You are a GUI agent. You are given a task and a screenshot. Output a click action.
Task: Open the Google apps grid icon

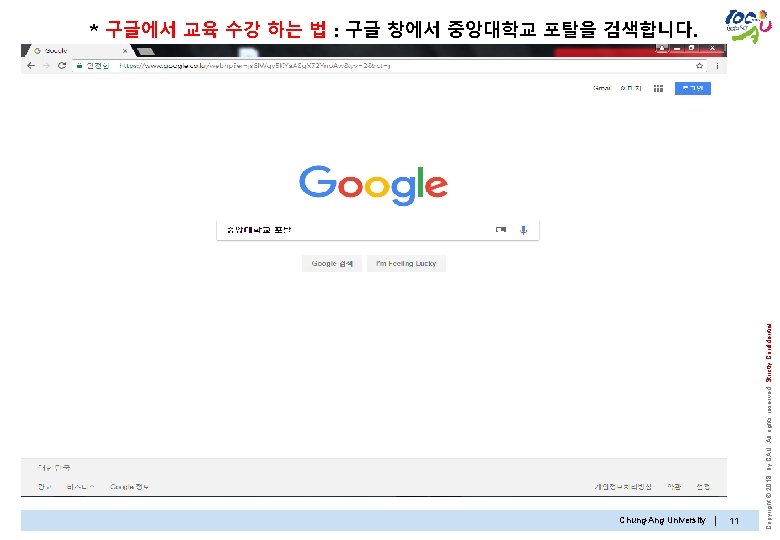point(658,89)
